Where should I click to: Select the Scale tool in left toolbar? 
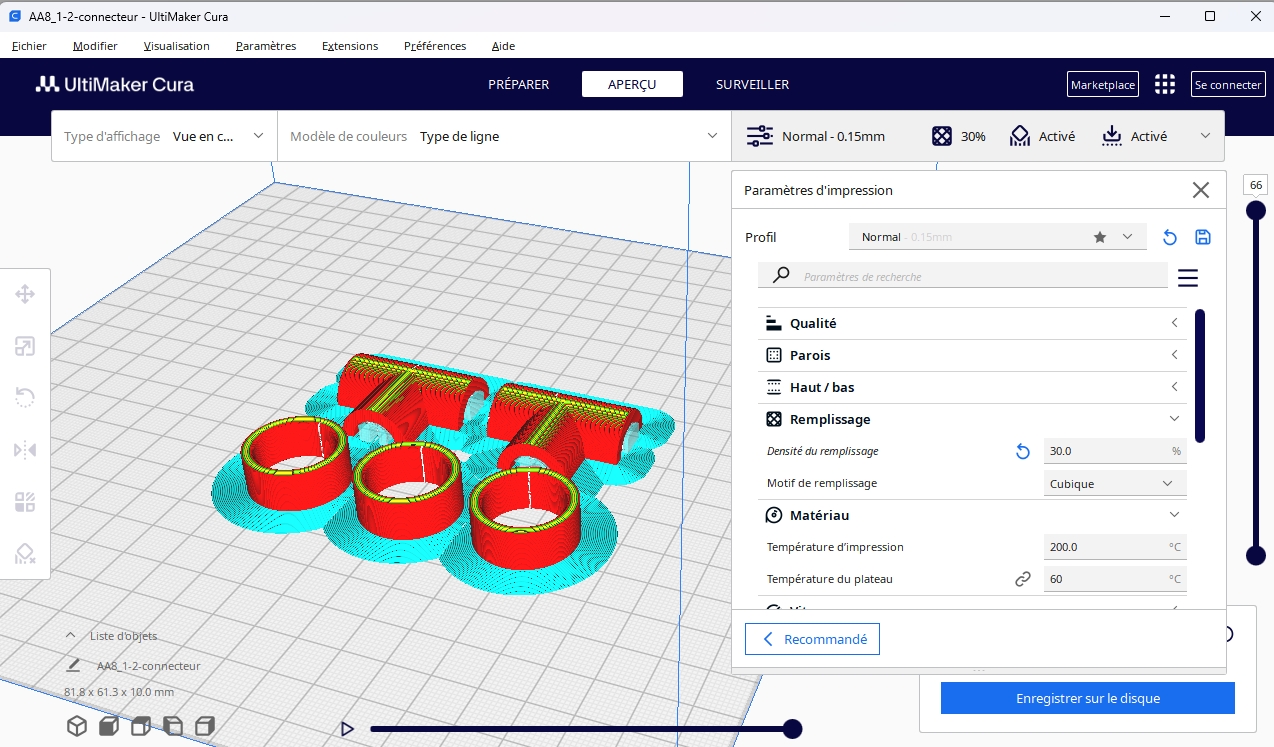pyautogui.click(x=25, y=346)
